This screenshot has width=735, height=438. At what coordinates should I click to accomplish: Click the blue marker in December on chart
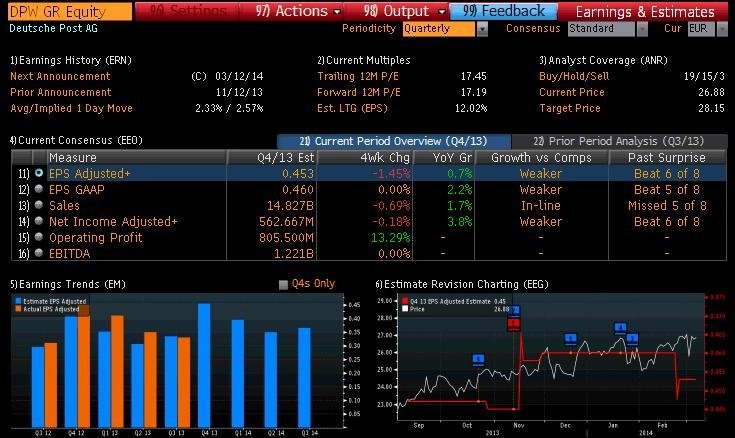pyautogui.click(x=570, y=339)
